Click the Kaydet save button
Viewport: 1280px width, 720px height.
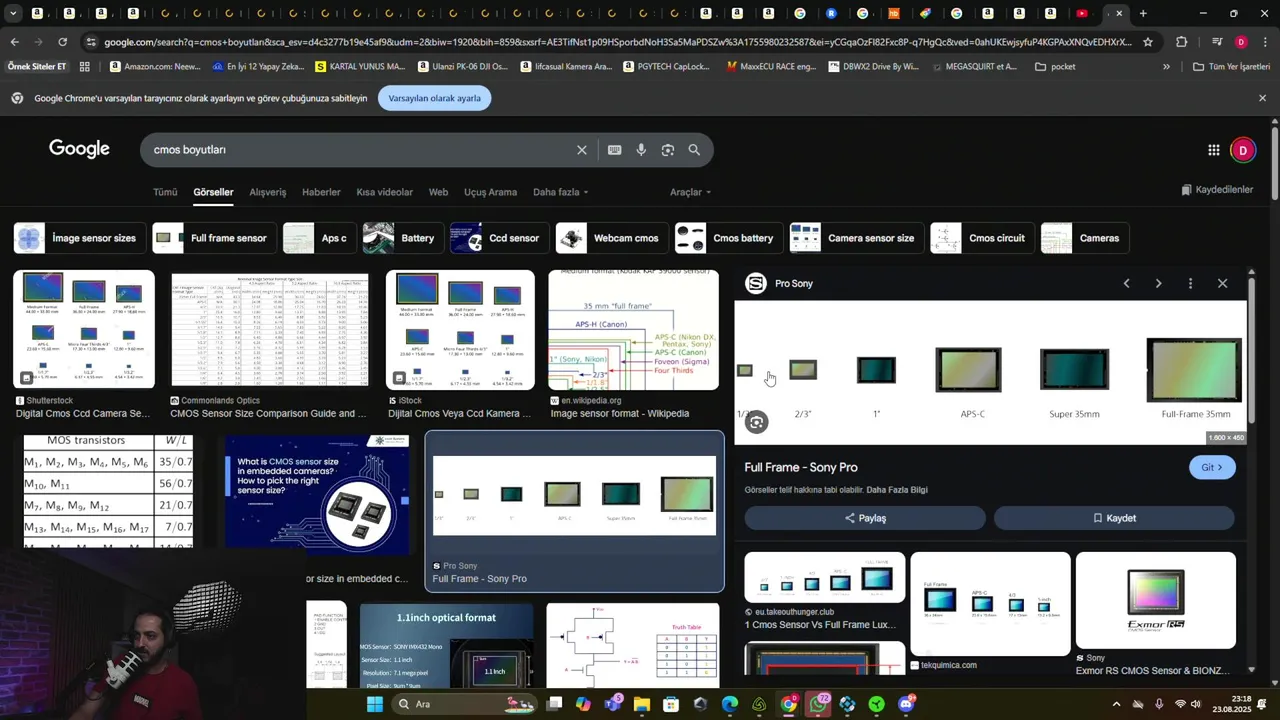[1114, 518]
